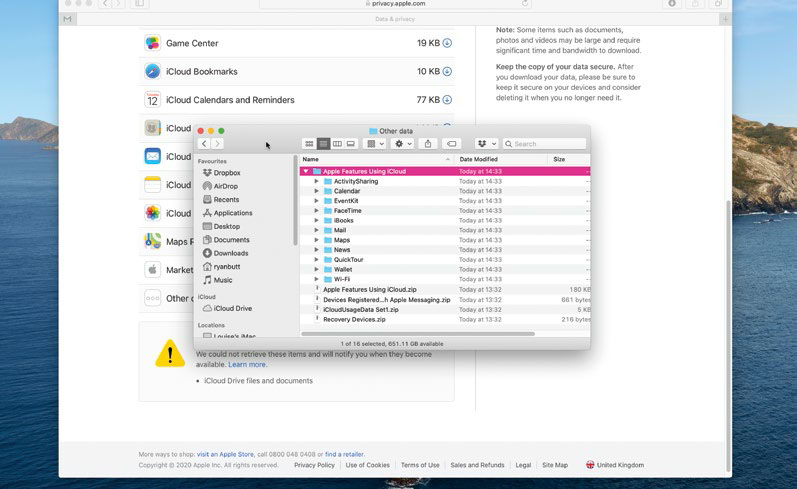Open the pinned Gmail tab in Safari
The height and width of the screenshot is (489, 797).
pos(68,19)
